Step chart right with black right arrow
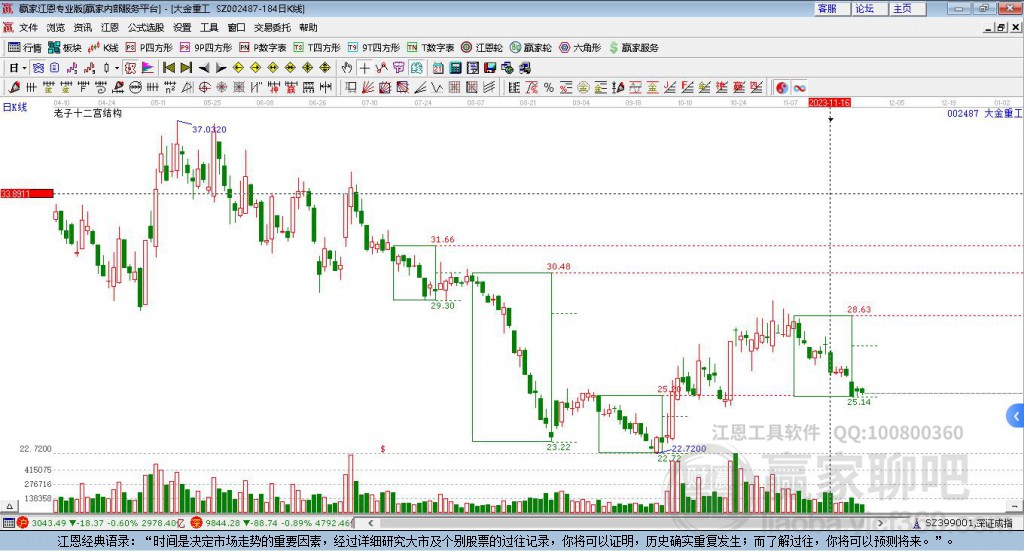This screenshot has width=1024, height=551. tap(221, 68)
